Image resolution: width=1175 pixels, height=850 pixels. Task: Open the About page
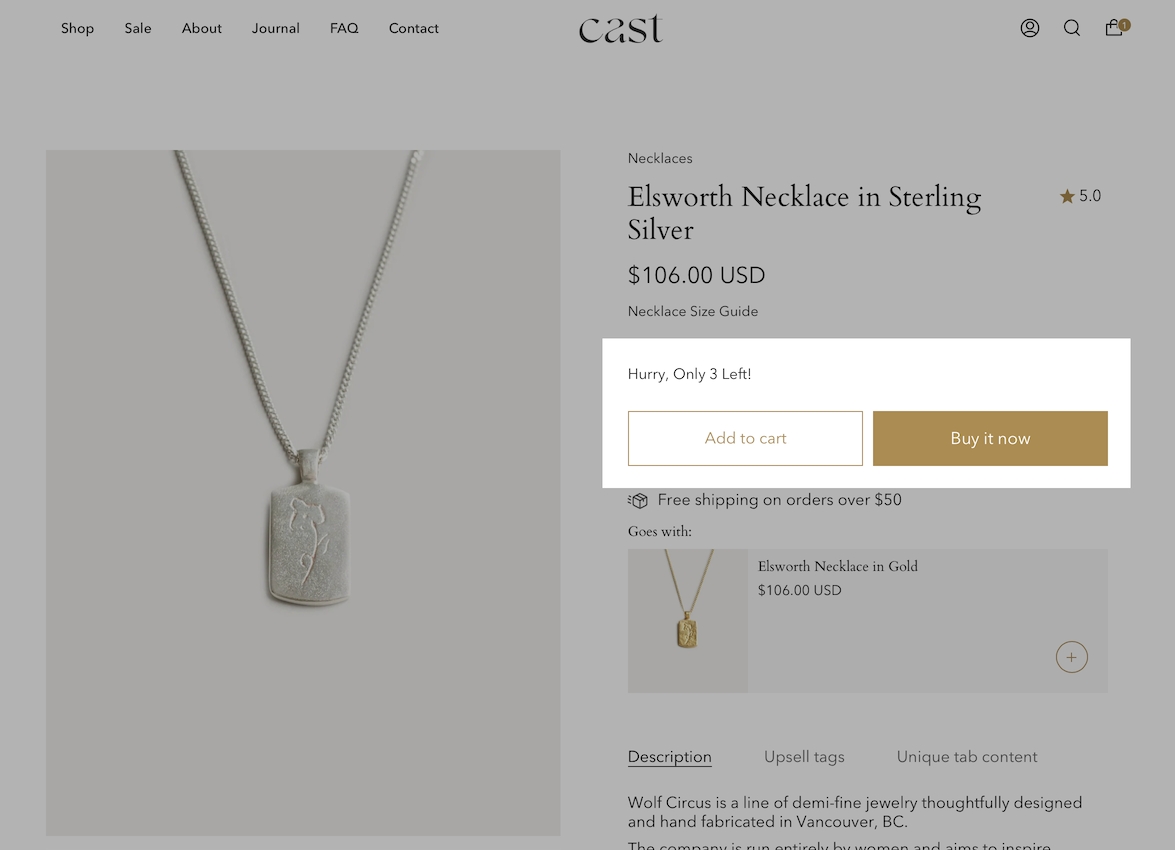click(202, 28)
